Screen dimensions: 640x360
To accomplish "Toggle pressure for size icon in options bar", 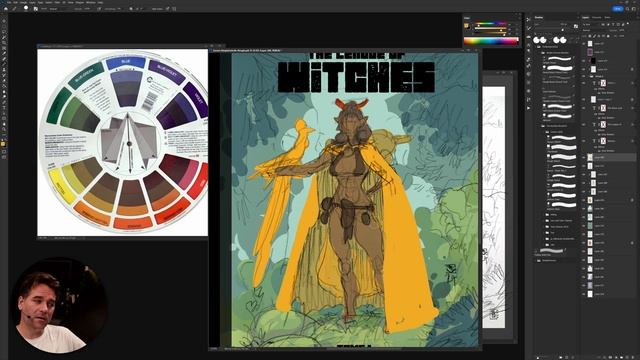I will click(x=168, y=9).
